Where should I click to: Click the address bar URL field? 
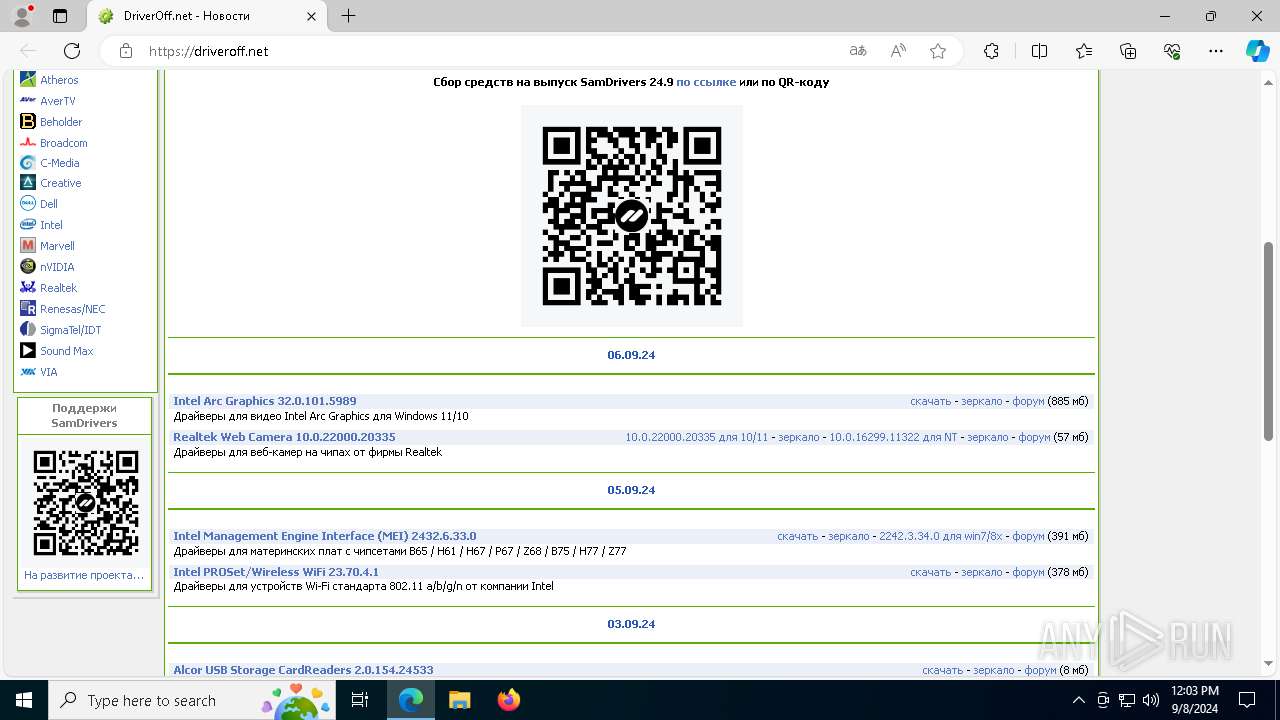point(490,51)
